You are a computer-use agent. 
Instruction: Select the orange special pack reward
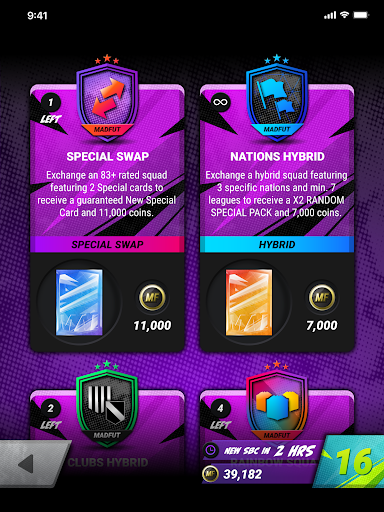tap(249, 302)
